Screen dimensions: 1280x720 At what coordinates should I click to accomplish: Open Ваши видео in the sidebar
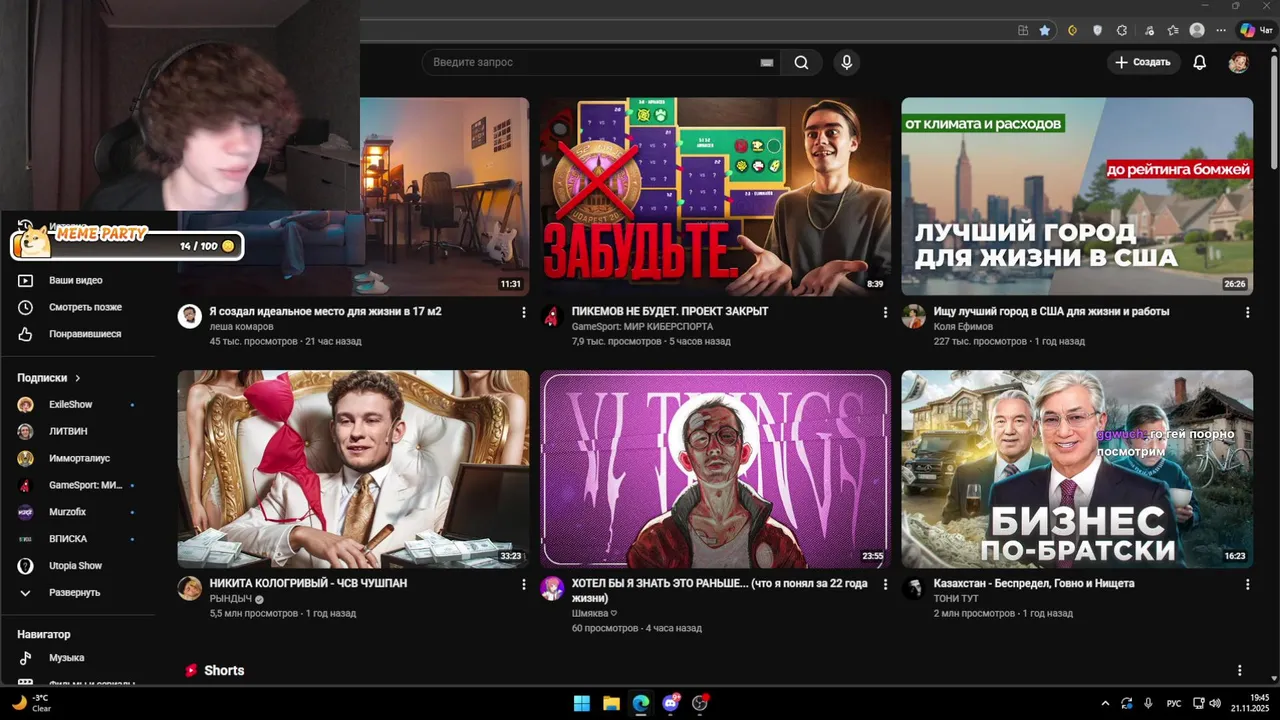pyautogui.click(x=76, y=281)
